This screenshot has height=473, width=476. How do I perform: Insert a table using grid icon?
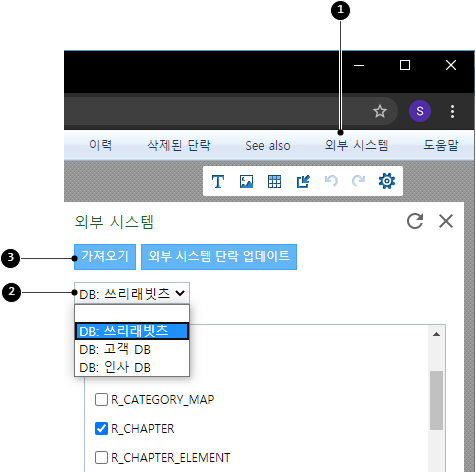[274, 182]
